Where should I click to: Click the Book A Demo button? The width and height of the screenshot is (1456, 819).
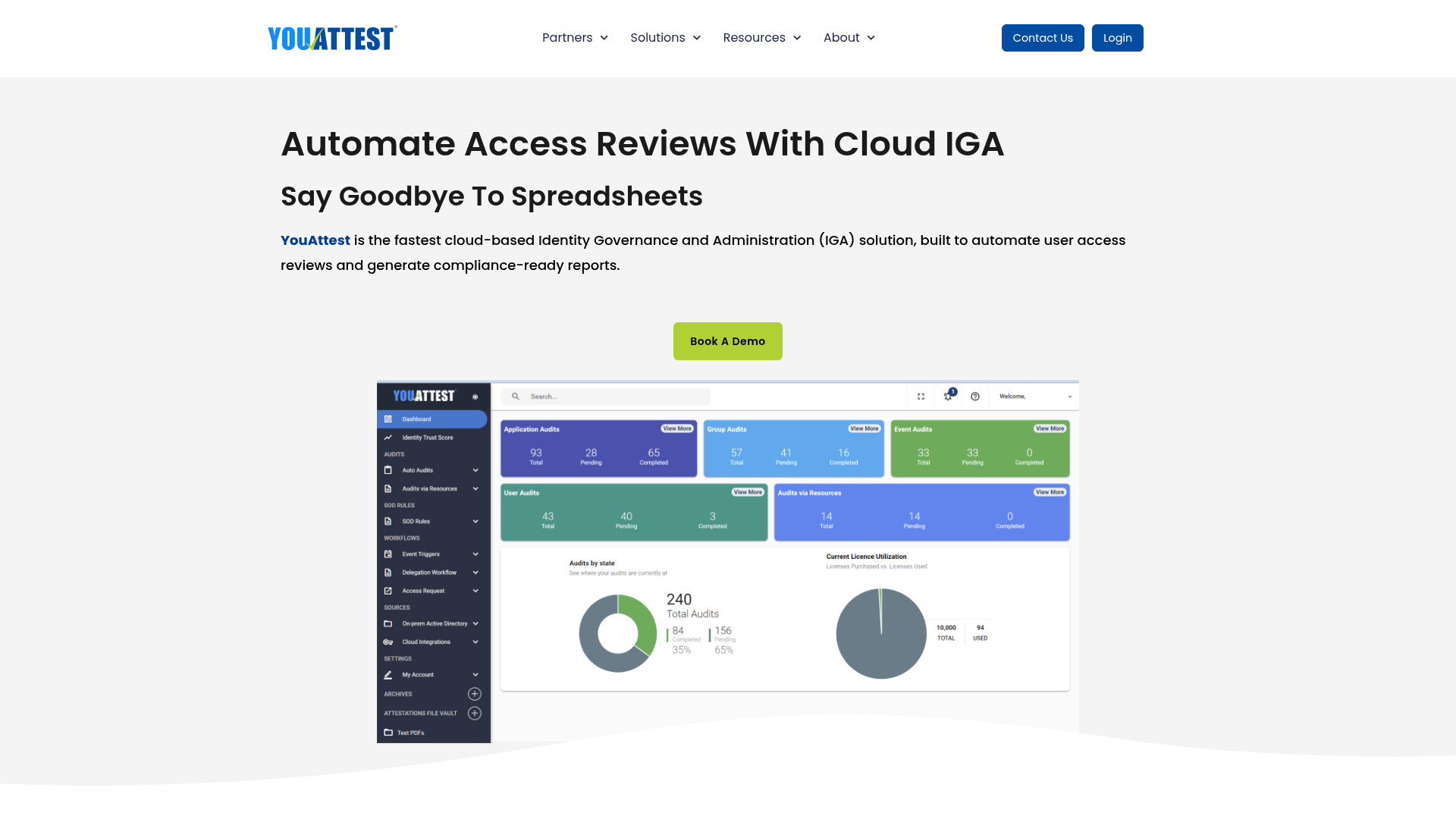[x=728, y=341]
